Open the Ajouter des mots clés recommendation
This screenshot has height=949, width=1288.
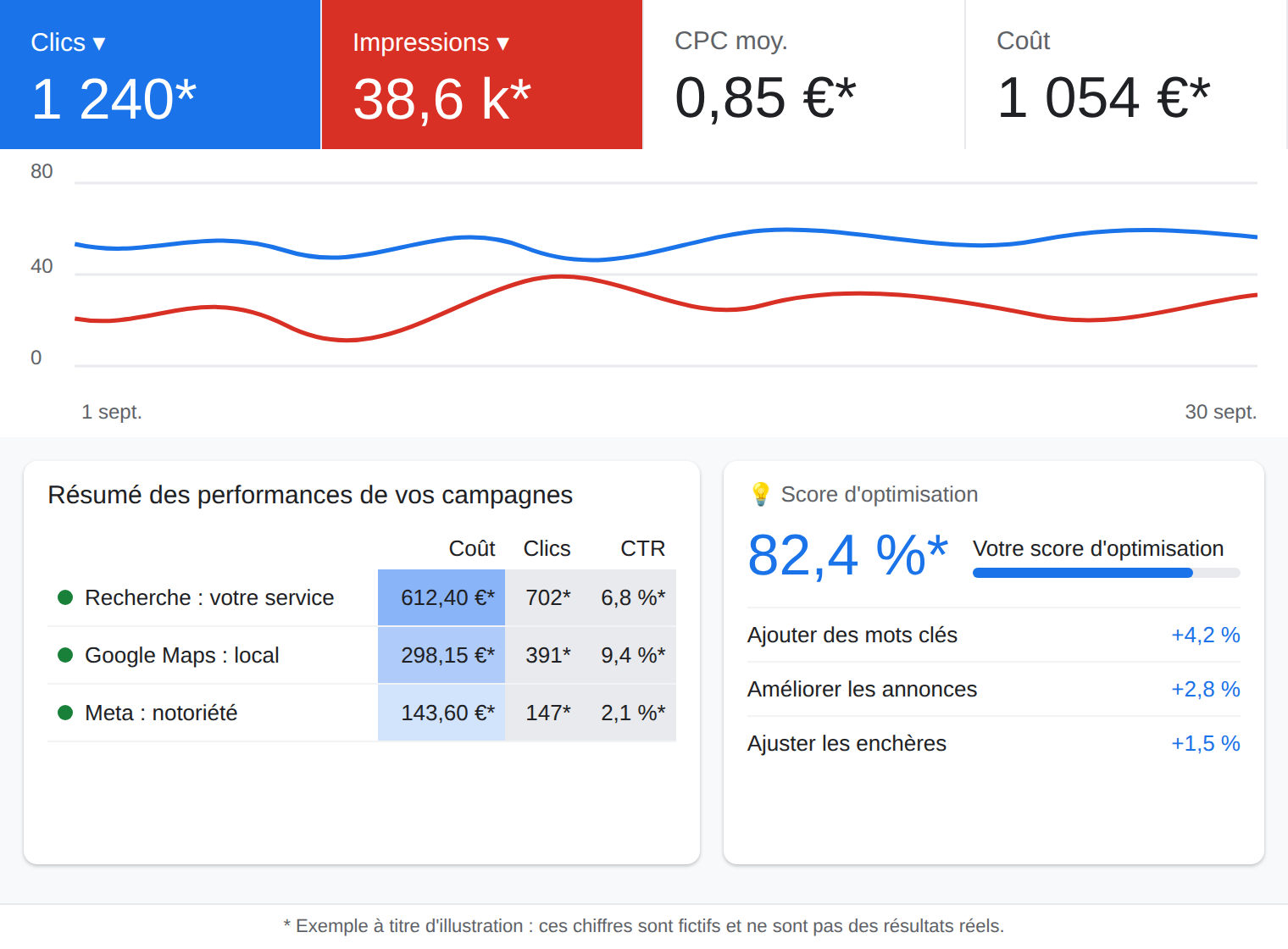[993, 635]
